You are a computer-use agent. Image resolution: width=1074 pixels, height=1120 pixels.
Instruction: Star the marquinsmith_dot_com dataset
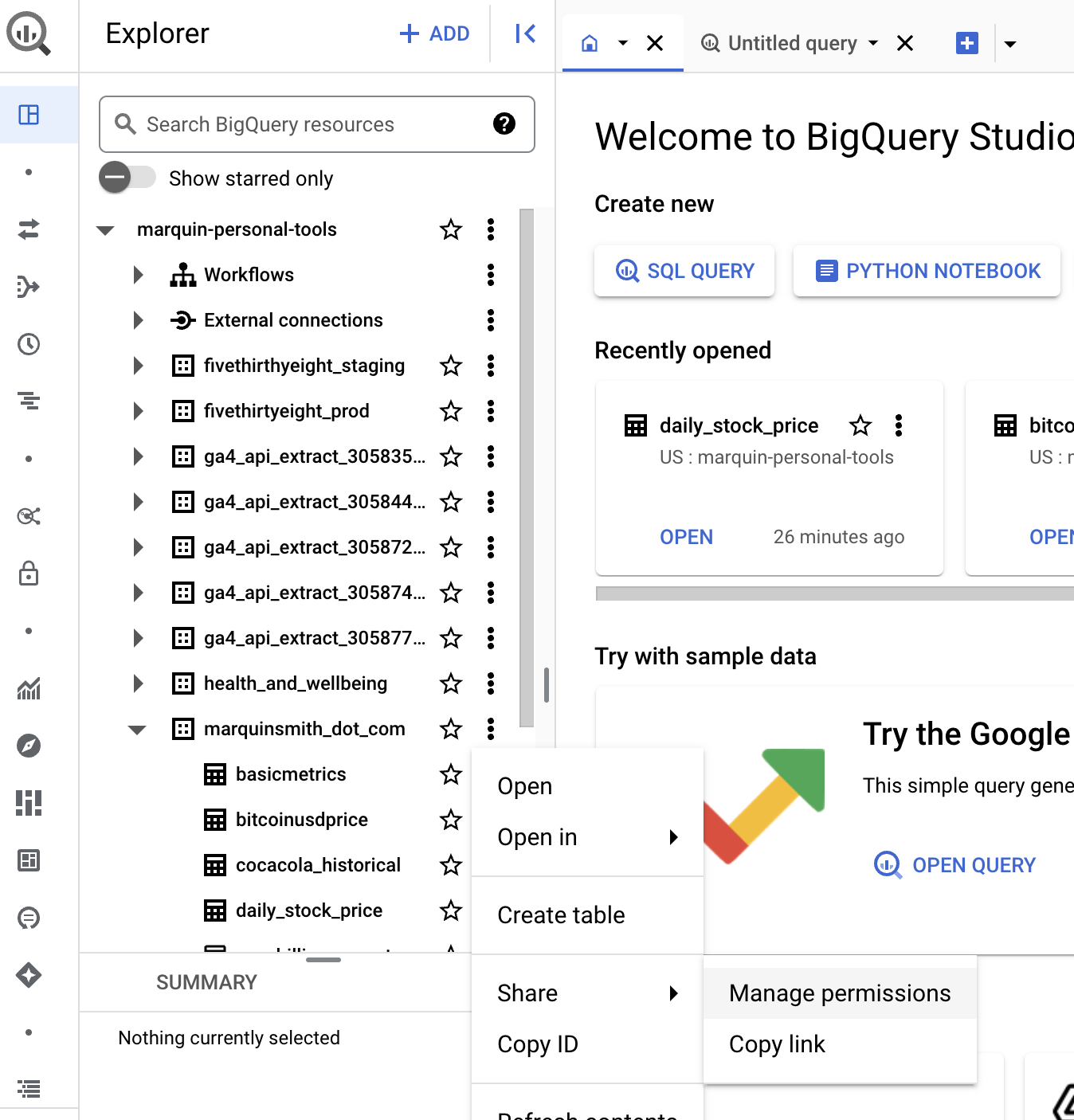pos(451,729)
